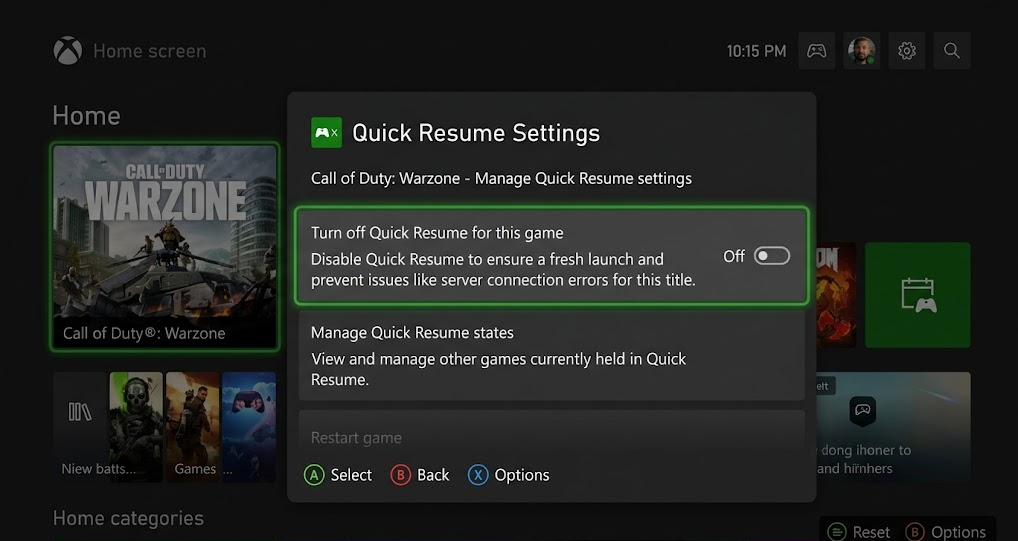This screenshot has height=541, width=1018.
Task: Open the Games tile thumbnail
Action: 193,427
